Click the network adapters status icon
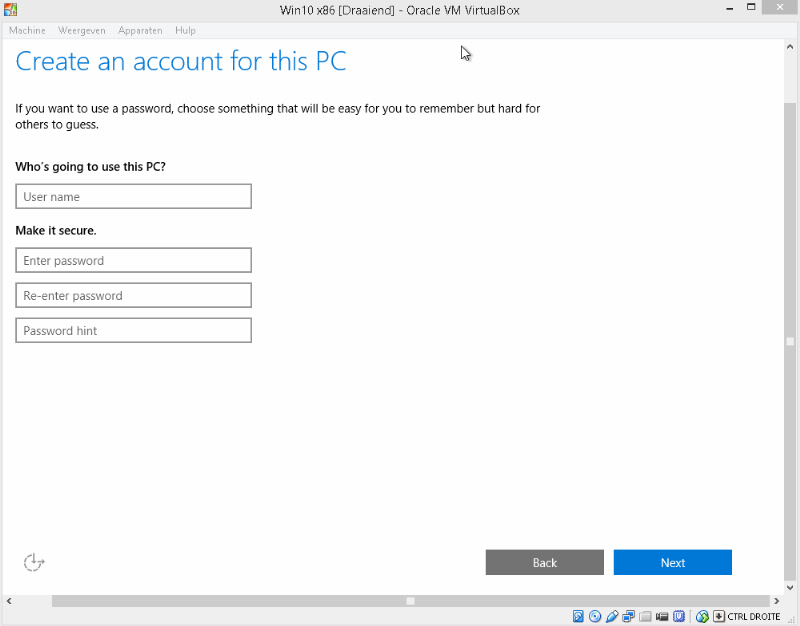Viewport: 800px width, 626px height. pyautogui.click(x=628, y=616)
